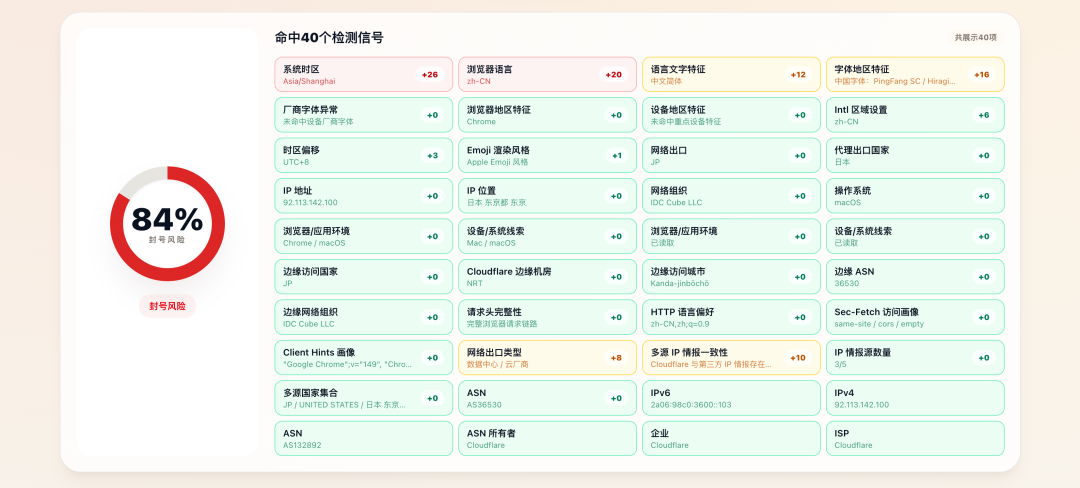This screenshot has width=1080, height=488.
Task: Open the ASN 所有者 card
Action: point(548,438)
